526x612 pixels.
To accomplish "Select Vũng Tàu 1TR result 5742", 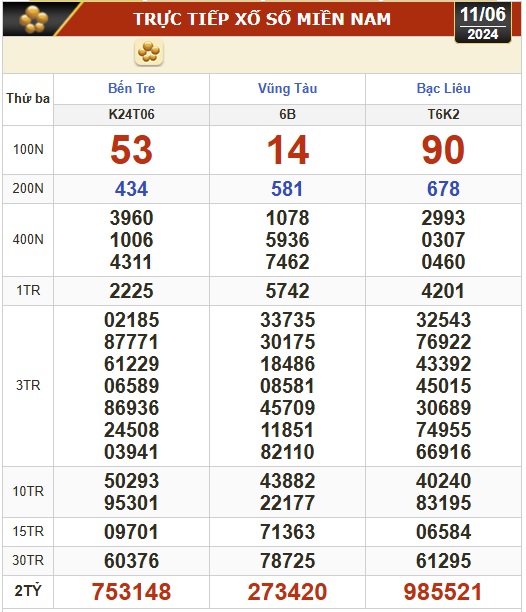I will (288, 291).
